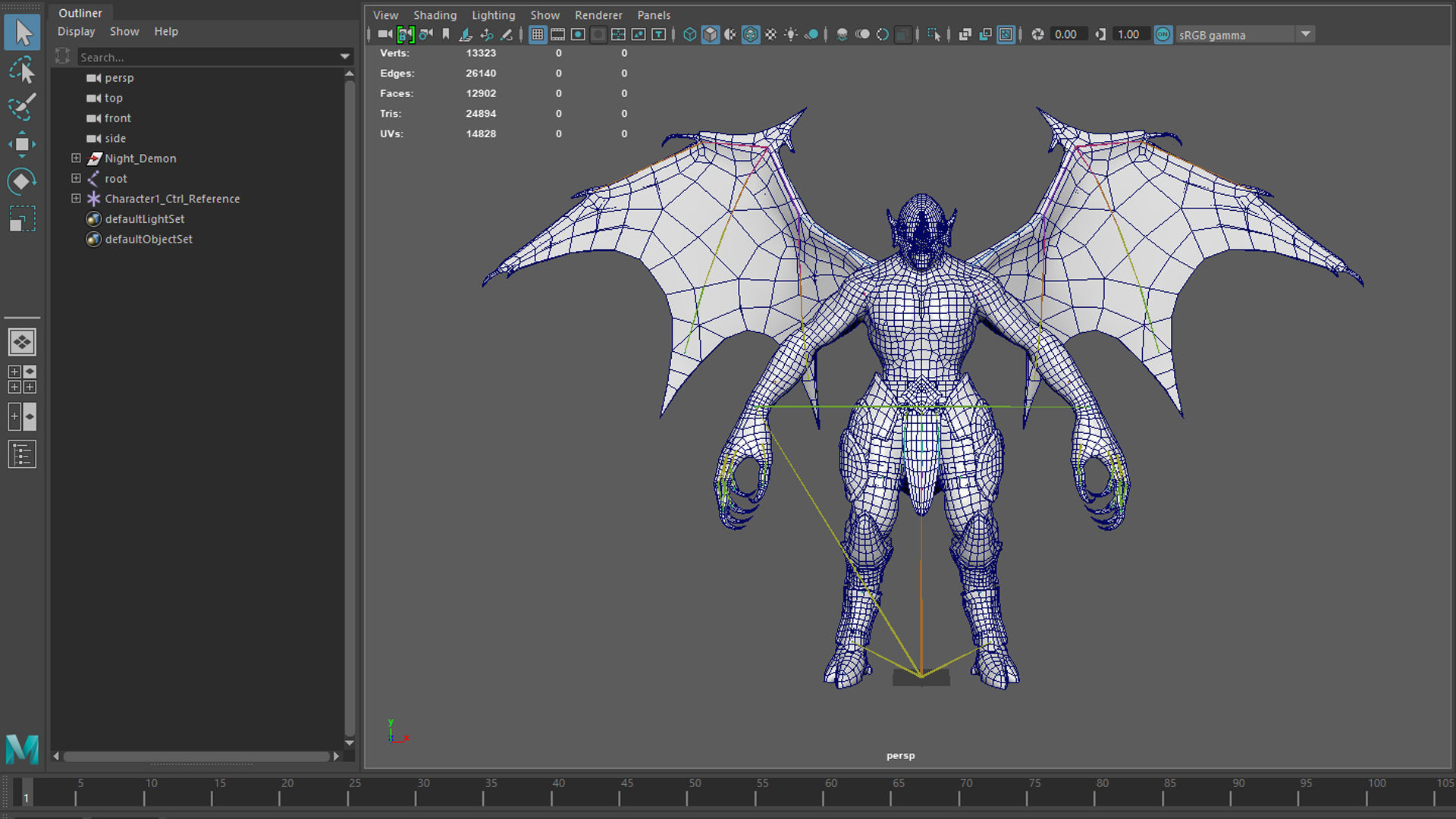Open the viewport Panels menu

point(654,15)
